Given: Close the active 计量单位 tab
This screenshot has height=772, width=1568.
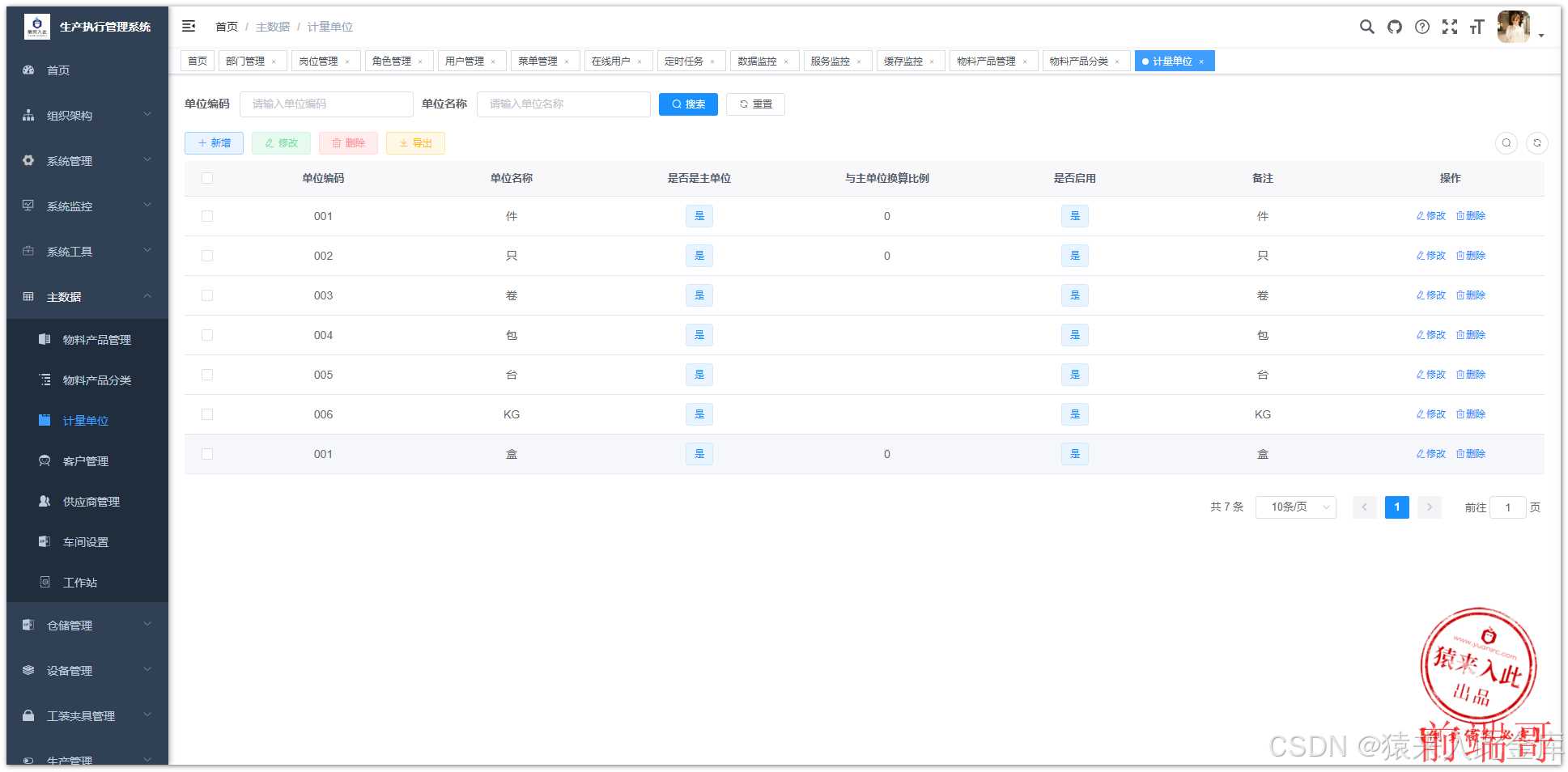Looking at the screenshot, I should coord(1201,62).
